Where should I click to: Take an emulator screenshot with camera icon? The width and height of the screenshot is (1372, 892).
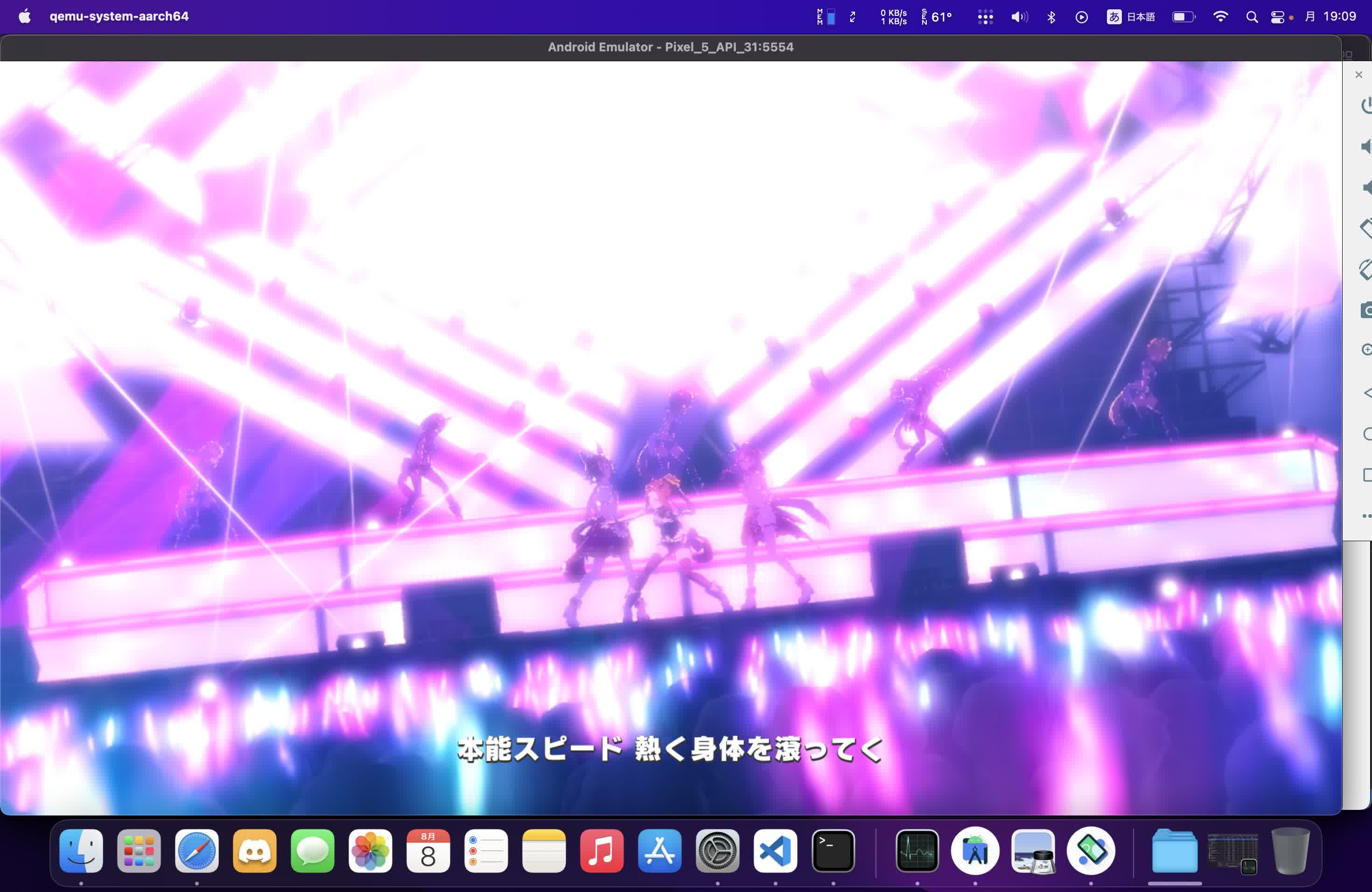click(x=1366, y=310)
